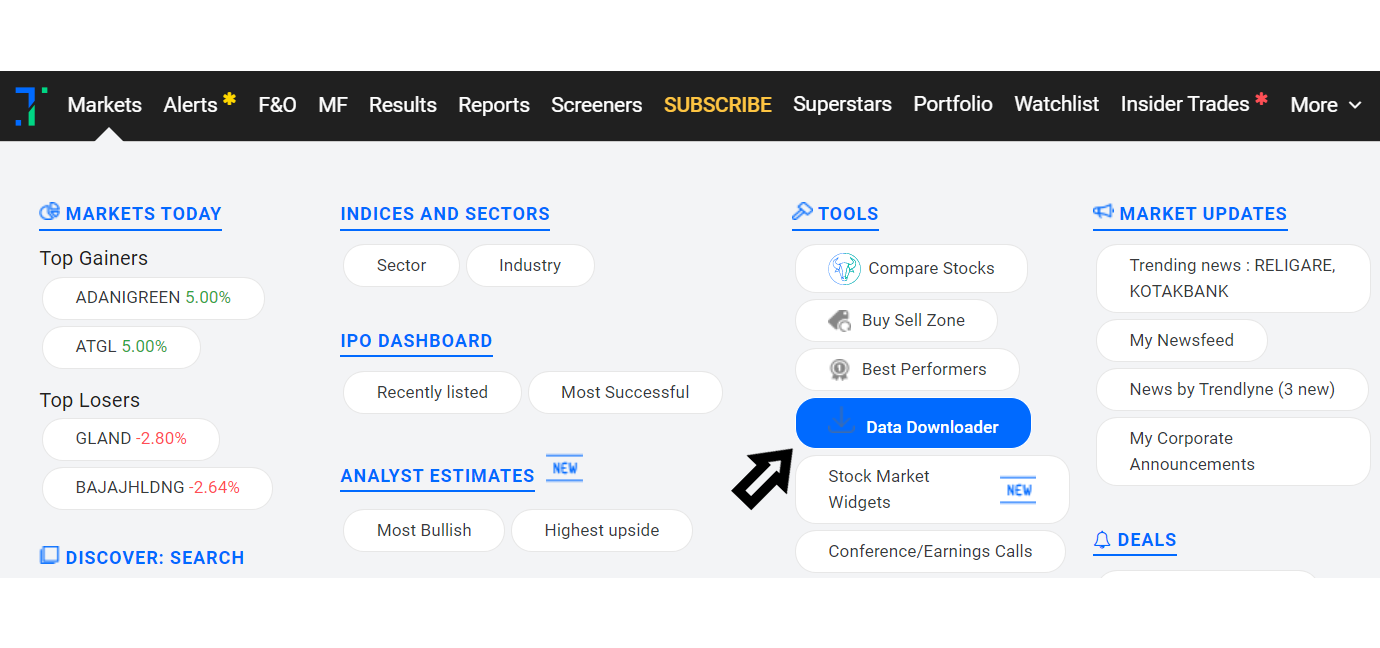Open the Screeners menu item

click(x=597, y=105)
